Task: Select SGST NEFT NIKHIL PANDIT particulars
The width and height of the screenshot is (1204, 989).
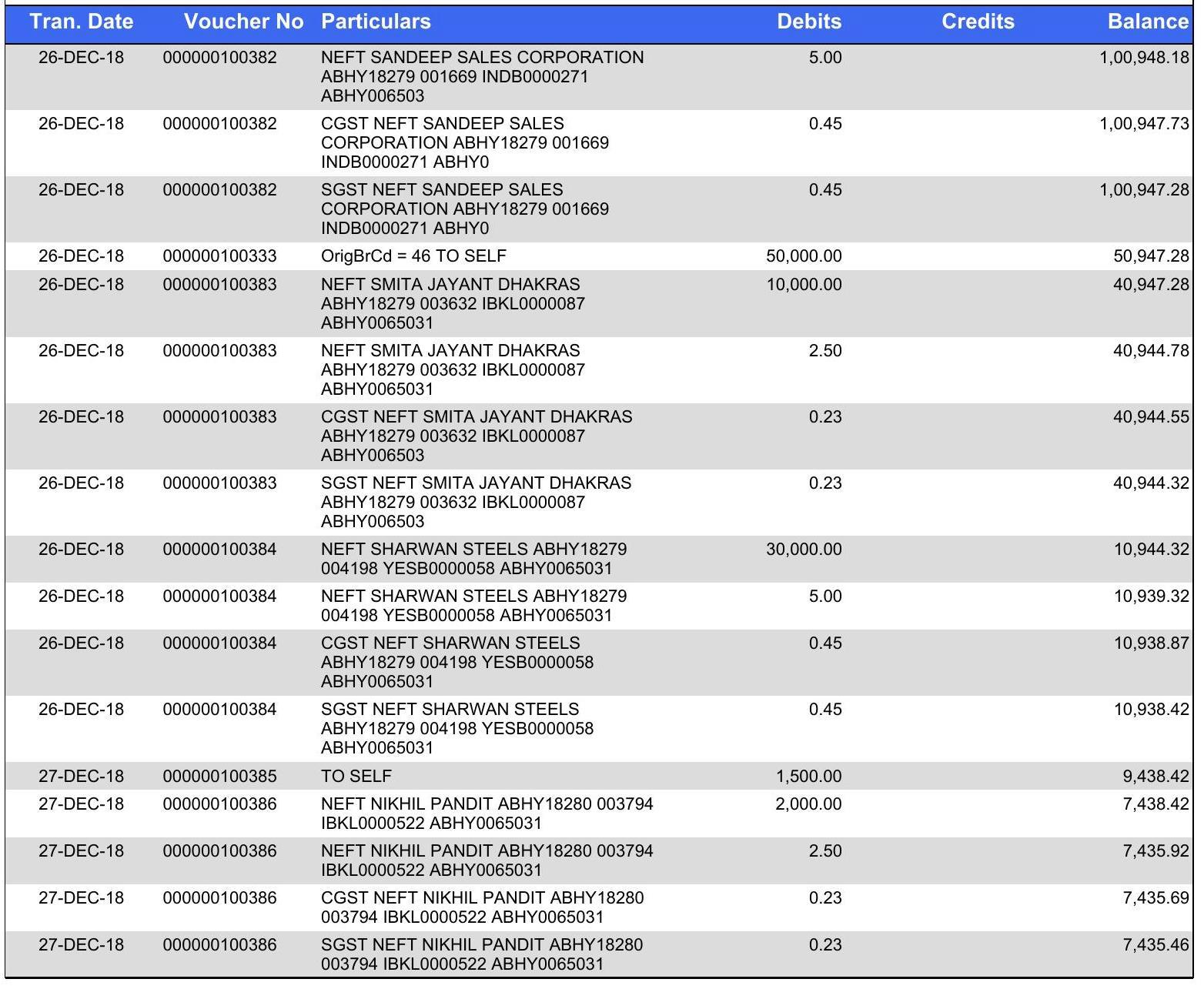Action: (482, 954)
